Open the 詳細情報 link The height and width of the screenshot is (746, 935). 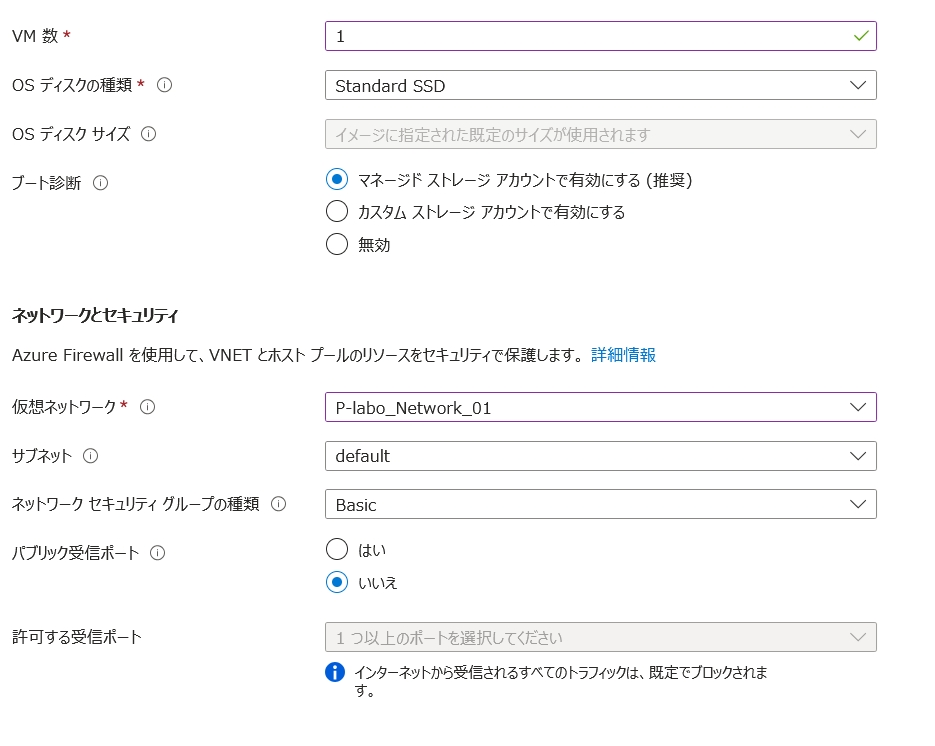pos(623,355)
